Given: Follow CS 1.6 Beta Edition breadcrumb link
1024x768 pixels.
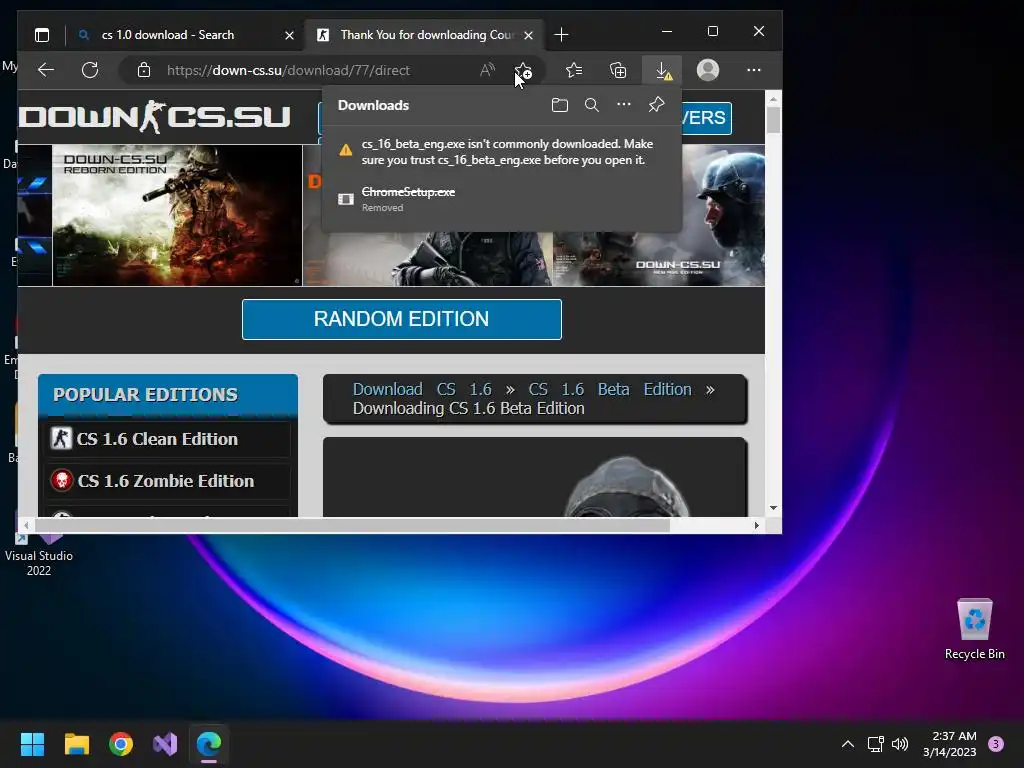Looking at the screenshot, I should click(610, 389).
